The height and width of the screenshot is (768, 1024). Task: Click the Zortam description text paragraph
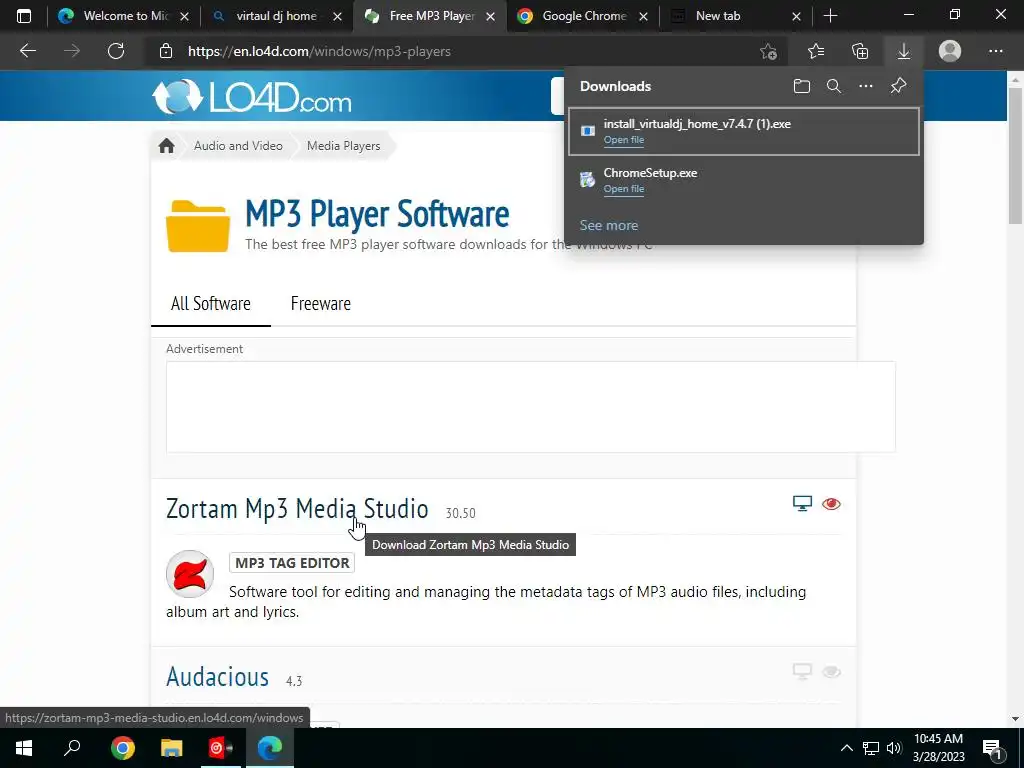pyautogui.click(x=486, y=601)
